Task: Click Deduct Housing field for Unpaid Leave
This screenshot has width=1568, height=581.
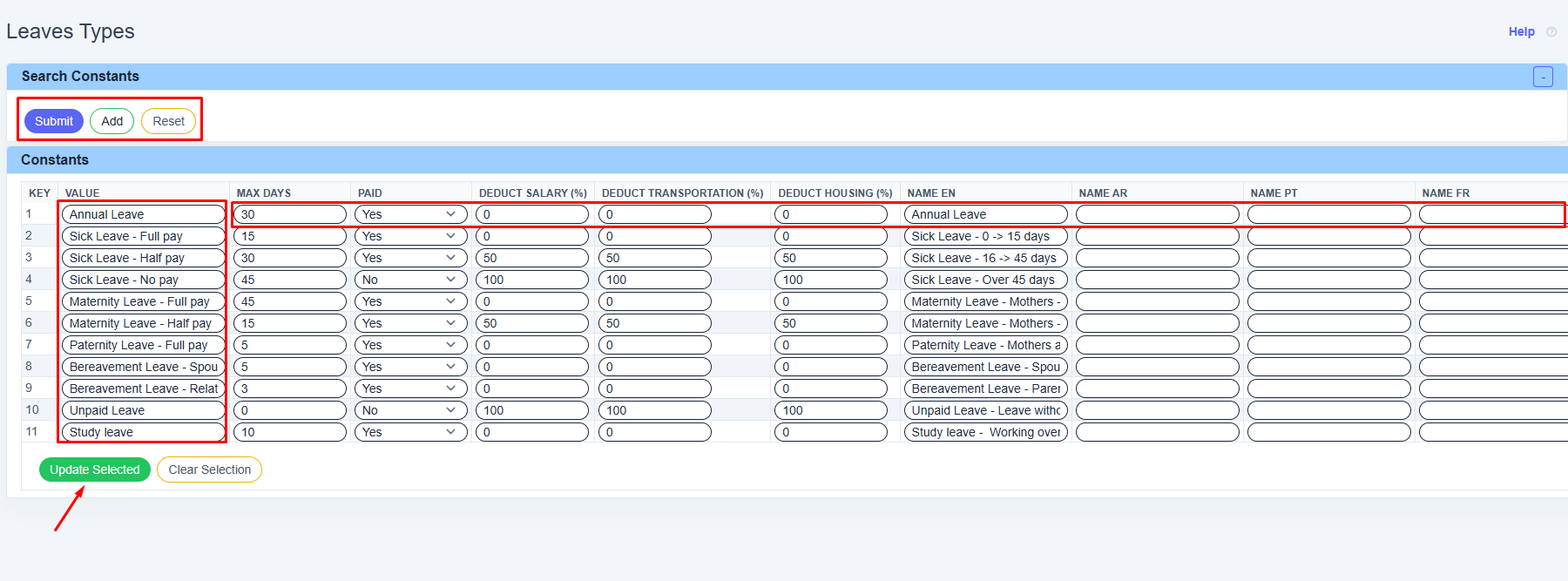Action: [831, 410]
